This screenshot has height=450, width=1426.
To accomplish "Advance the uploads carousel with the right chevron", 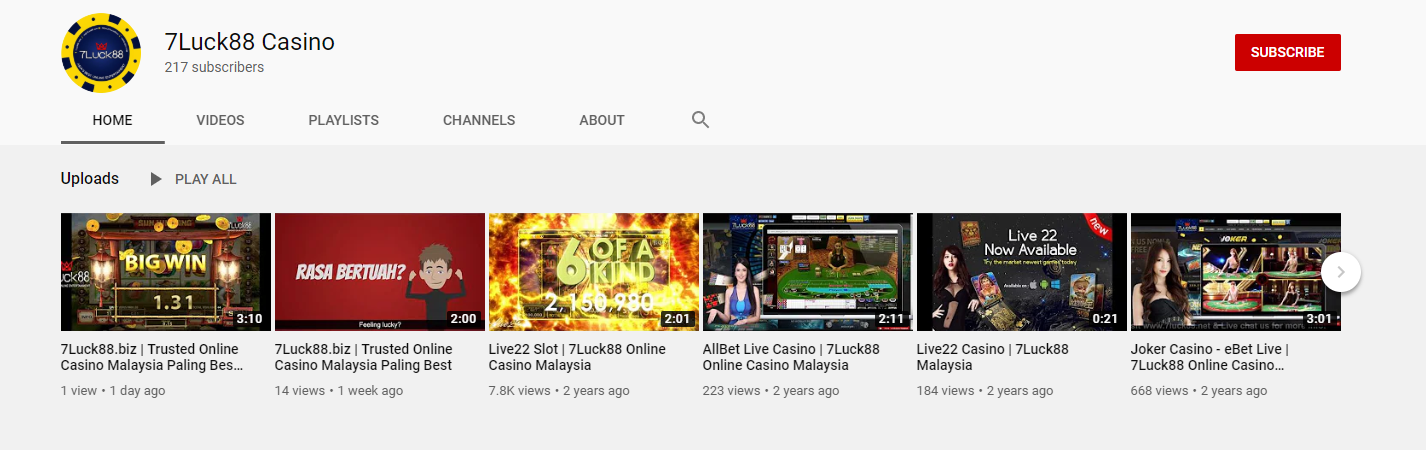I will pyautogui.click(x=1341, y=271).
